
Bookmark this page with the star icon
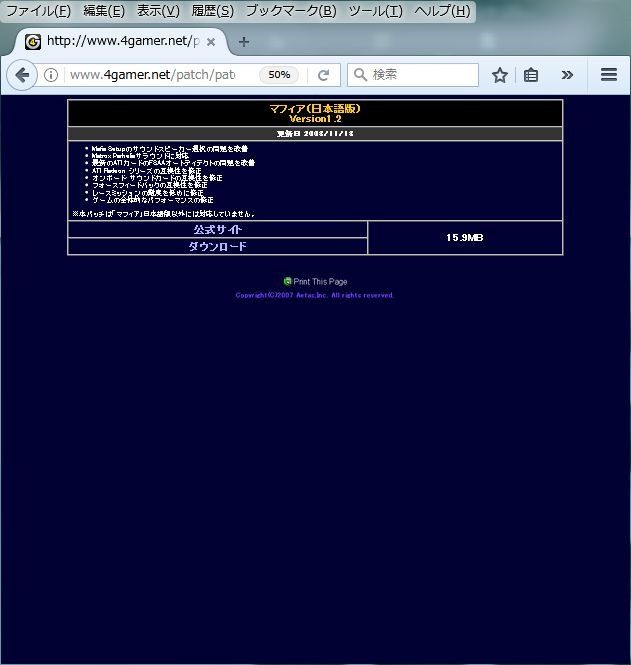pyautogui.click(x=500, y=75)
